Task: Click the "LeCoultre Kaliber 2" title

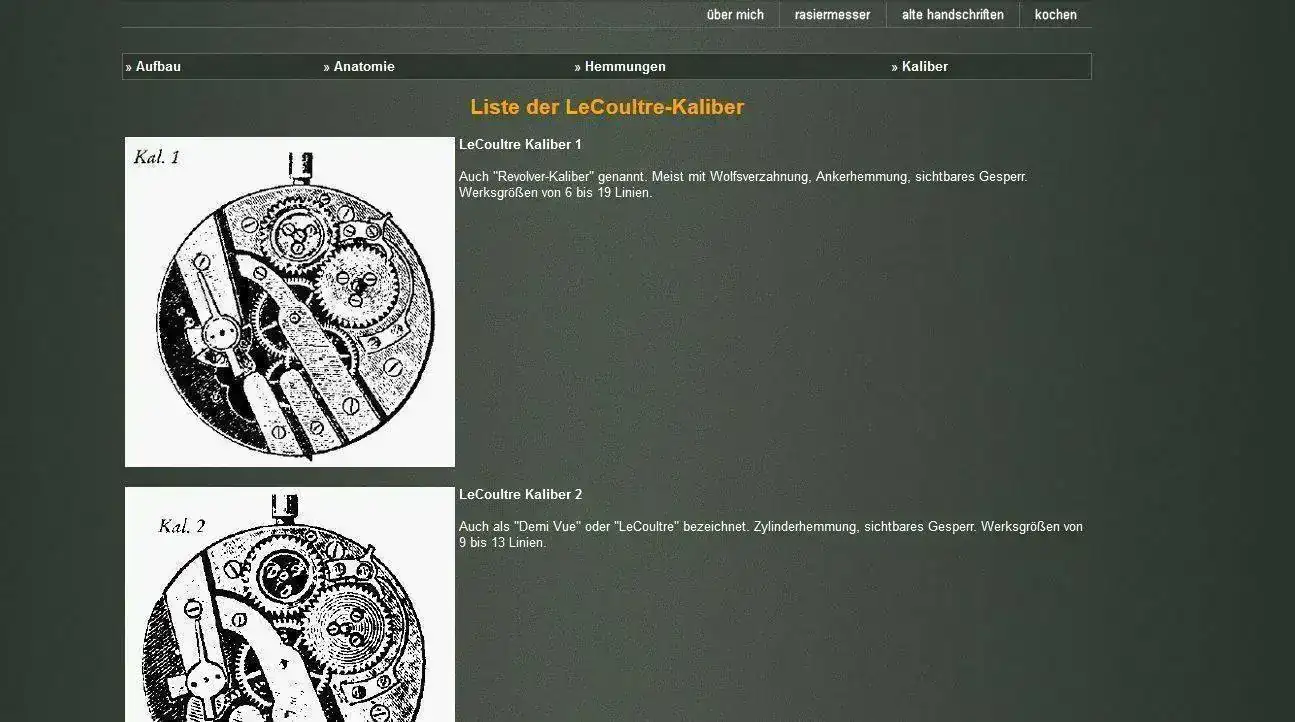Action: tap(520, 495)
